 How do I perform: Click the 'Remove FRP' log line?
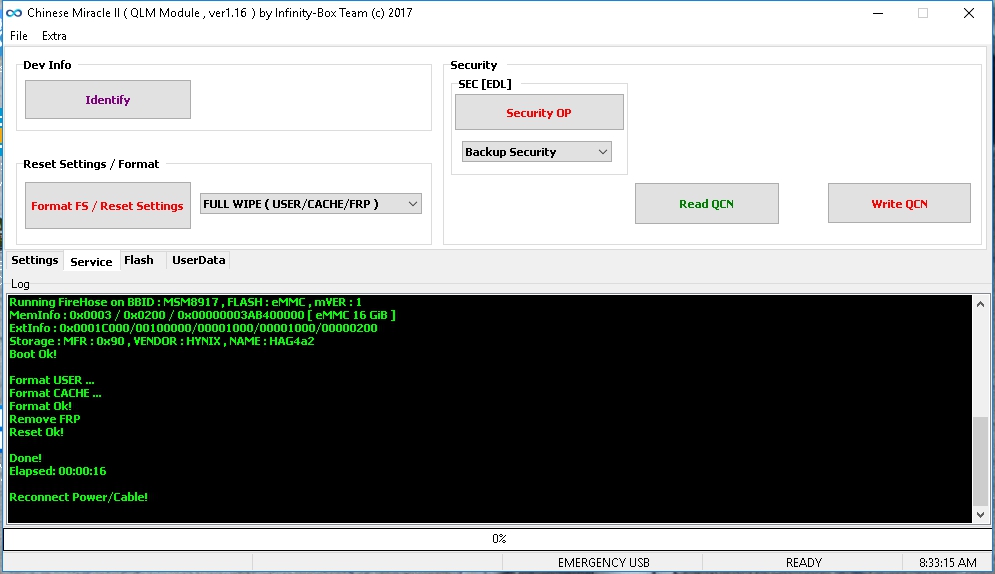(44, 419)
